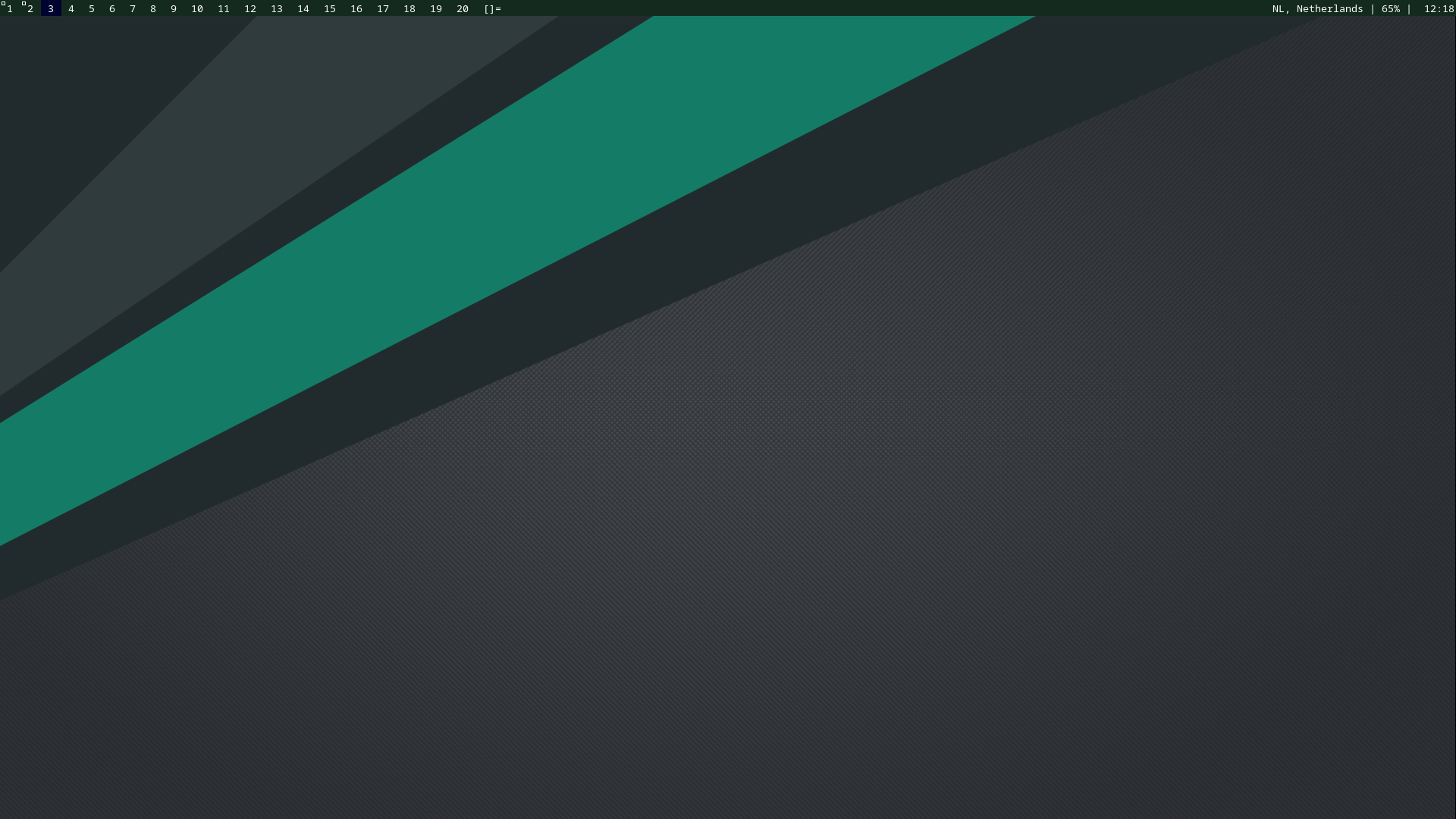Switch to tag 7
Screen dimensions: 1456x819
133,9
